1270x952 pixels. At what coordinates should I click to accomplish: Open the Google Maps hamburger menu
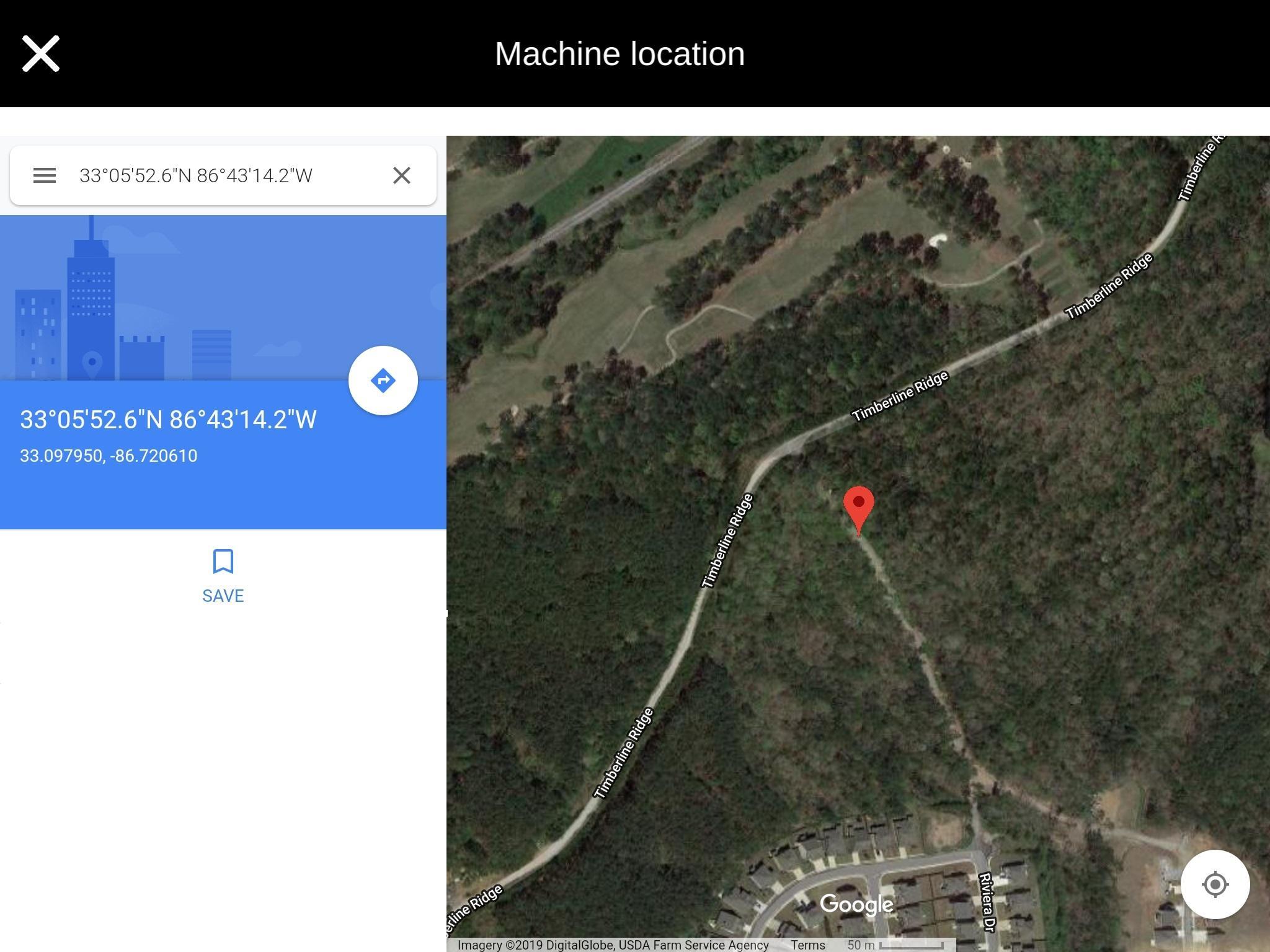coord(45,175)
